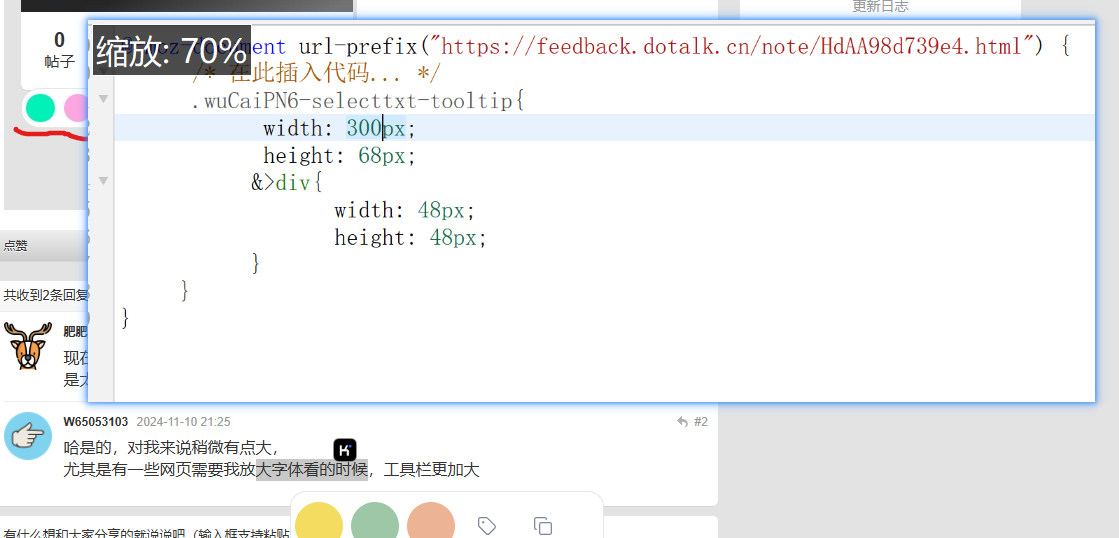The width and height of the screenshot is (1119, 538).
Task: Choose the orange-peach color in bottom toolbar
Action: pyautogui.click(x=431, y=520)
